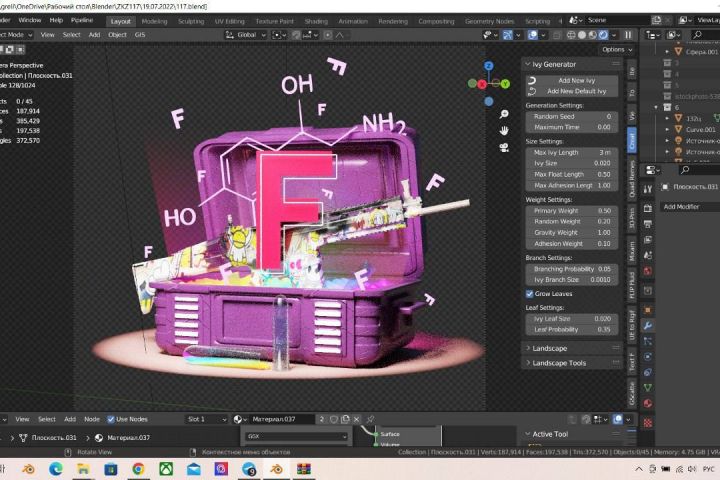Enable the Grow Leaves checkbox

click(529, 294)
